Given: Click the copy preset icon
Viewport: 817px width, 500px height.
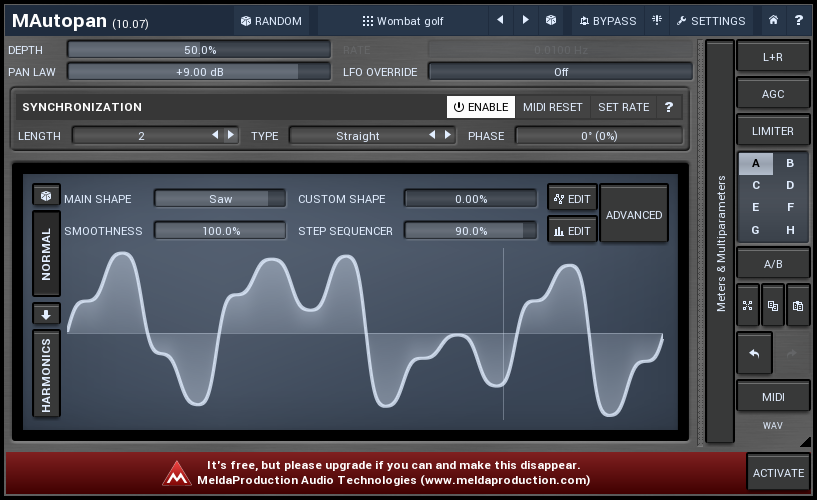Looking at the screenshot, I should (x=773, y=306).
